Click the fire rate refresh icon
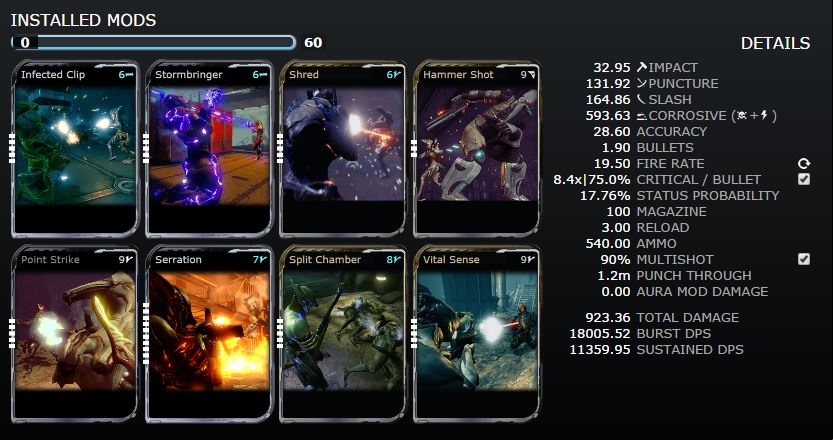Viewport: 833px width, 440px height. 804,164
